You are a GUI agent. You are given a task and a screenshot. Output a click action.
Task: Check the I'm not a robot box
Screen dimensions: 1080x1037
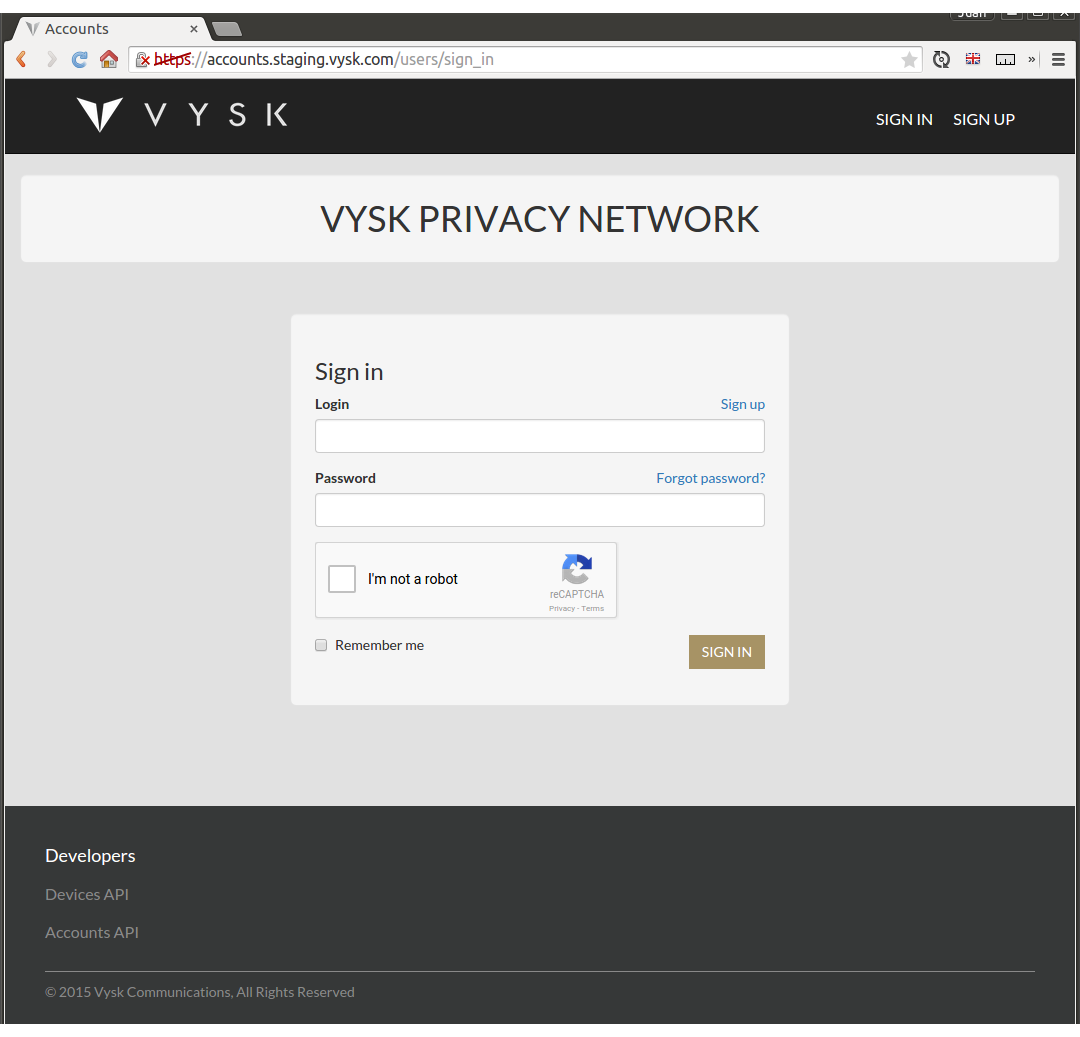pyautogui.click(x=342, y=579)
